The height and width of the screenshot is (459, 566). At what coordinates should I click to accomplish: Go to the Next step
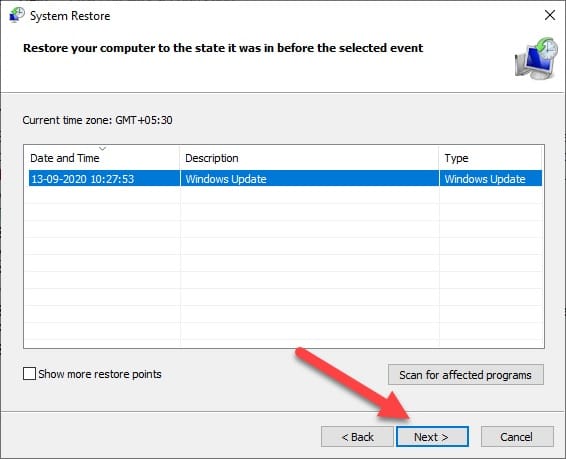coord(432,437)
